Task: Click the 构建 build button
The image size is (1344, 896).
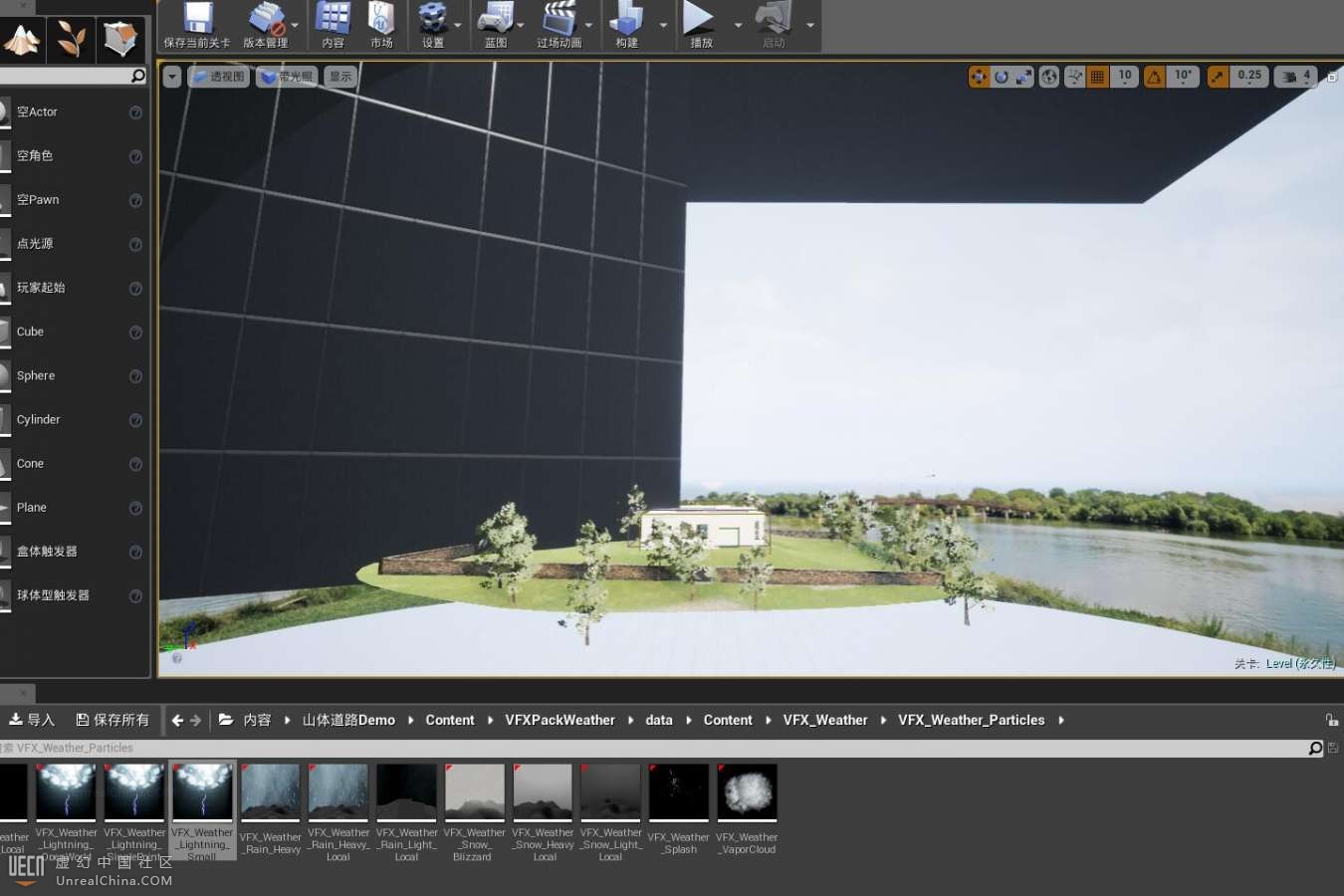Action: (626, 26)
